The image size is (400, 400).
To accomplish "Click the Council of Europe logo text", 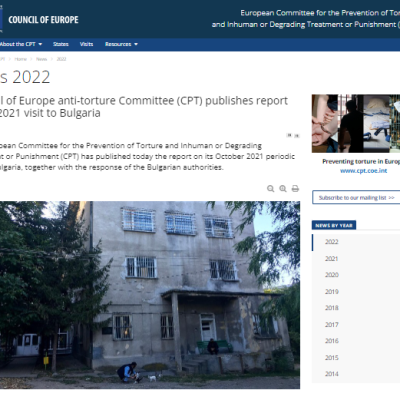I will point(43,20).
